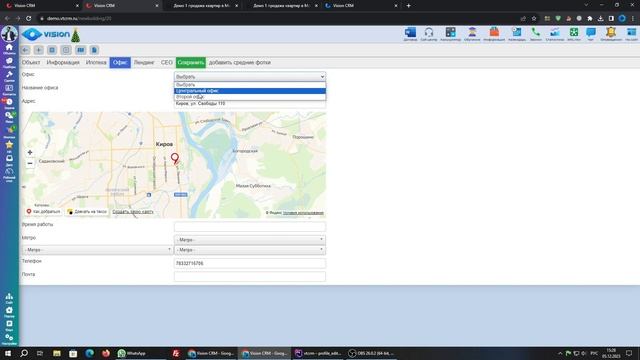The width and height of the screenshot is (640, 360).
Task: Open the HR star icon in sidebar
Action: point(9,146)
